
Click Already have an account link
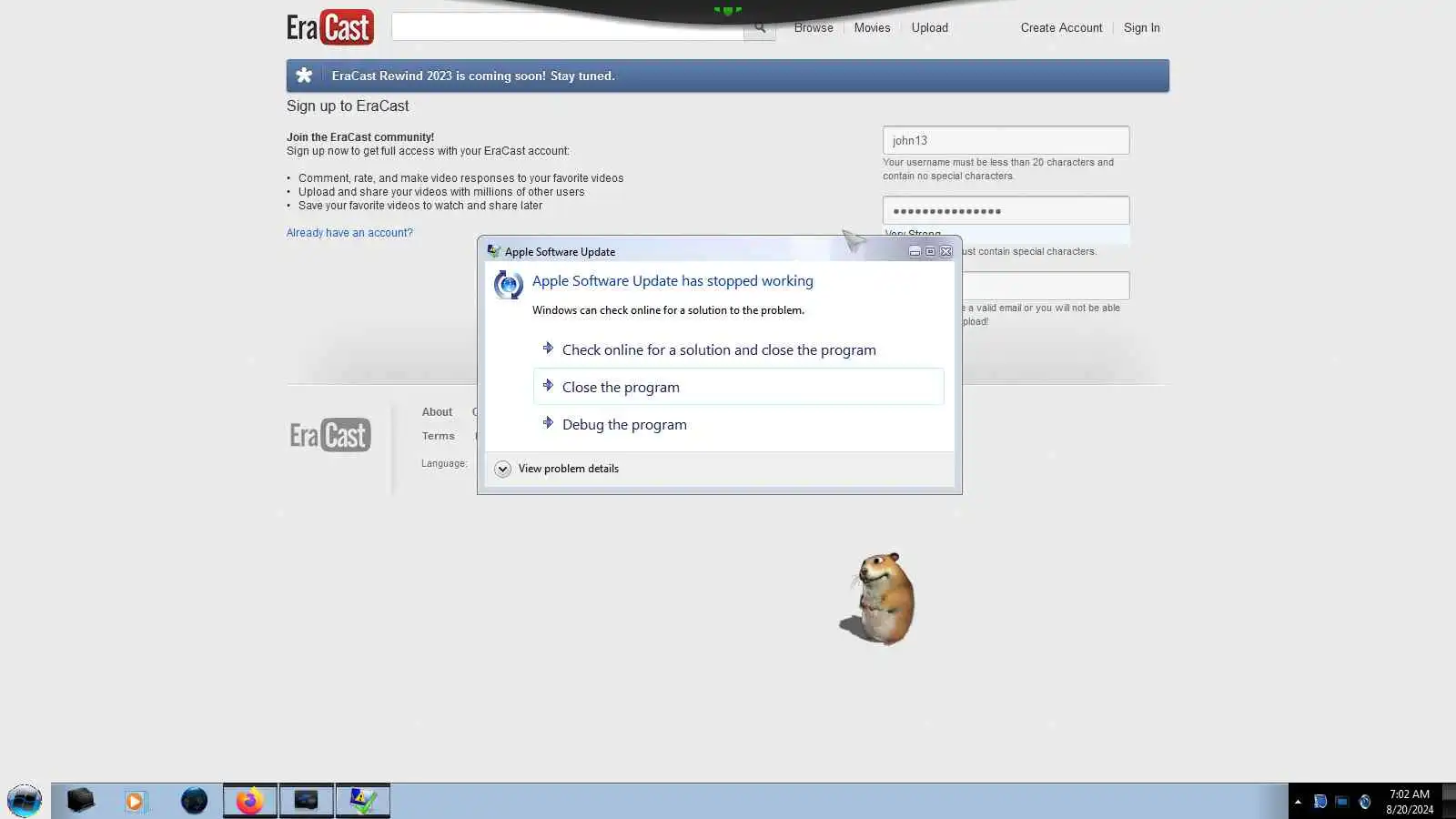(349, 233)
